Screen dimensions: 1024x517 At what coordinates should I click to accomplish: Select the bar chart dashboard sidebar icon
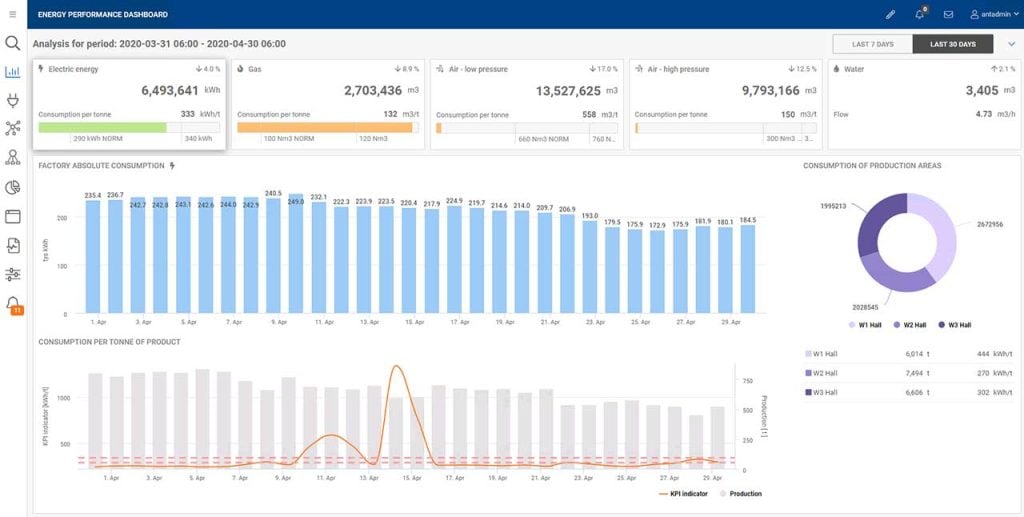tap(12, 72)
